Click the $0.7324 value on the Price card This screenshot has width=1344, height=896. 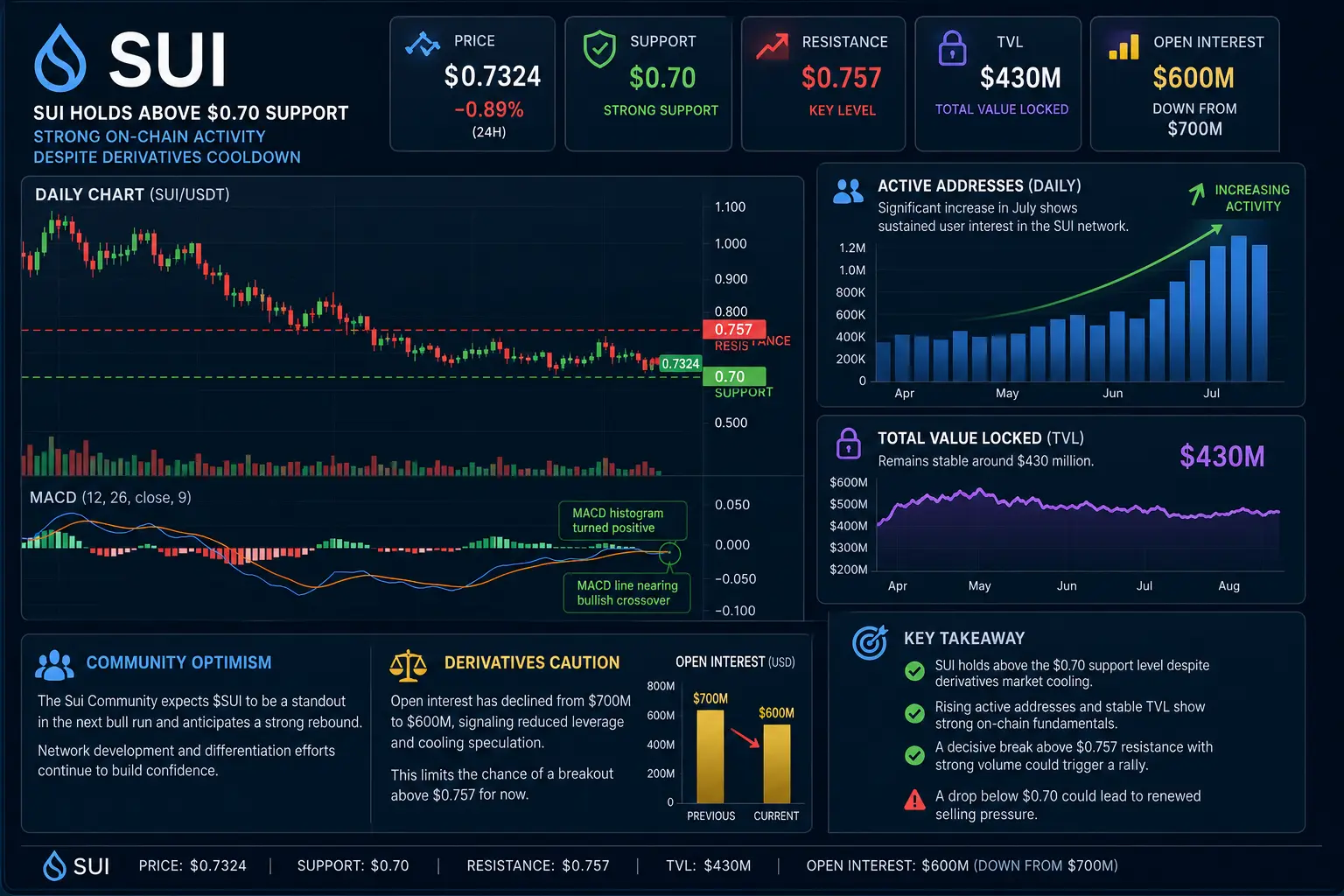[x=493, y=76]
